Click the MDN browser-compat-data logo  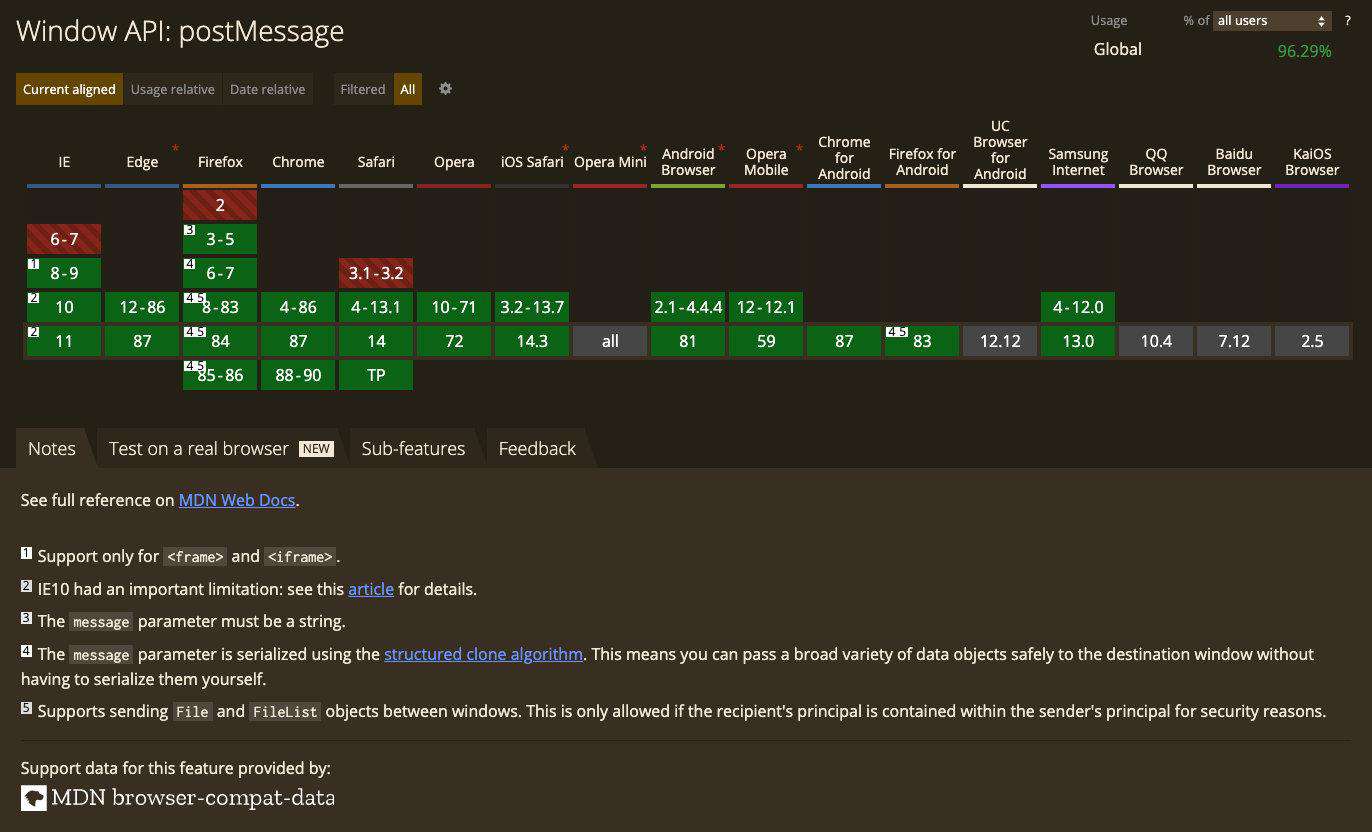point(178,797)
